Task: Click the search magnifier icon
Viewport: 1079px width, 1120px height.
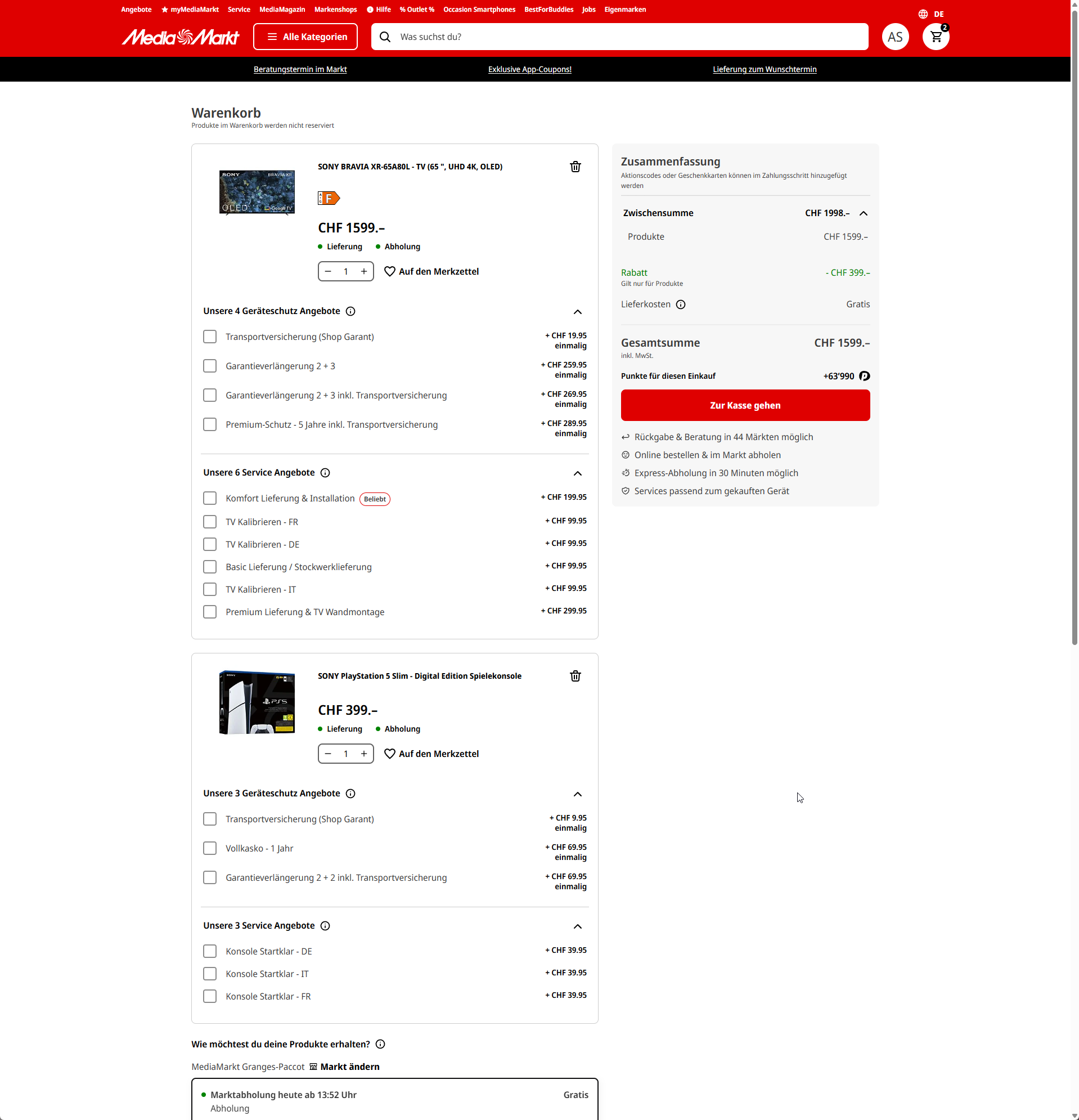Action: [x=385, y=37]
